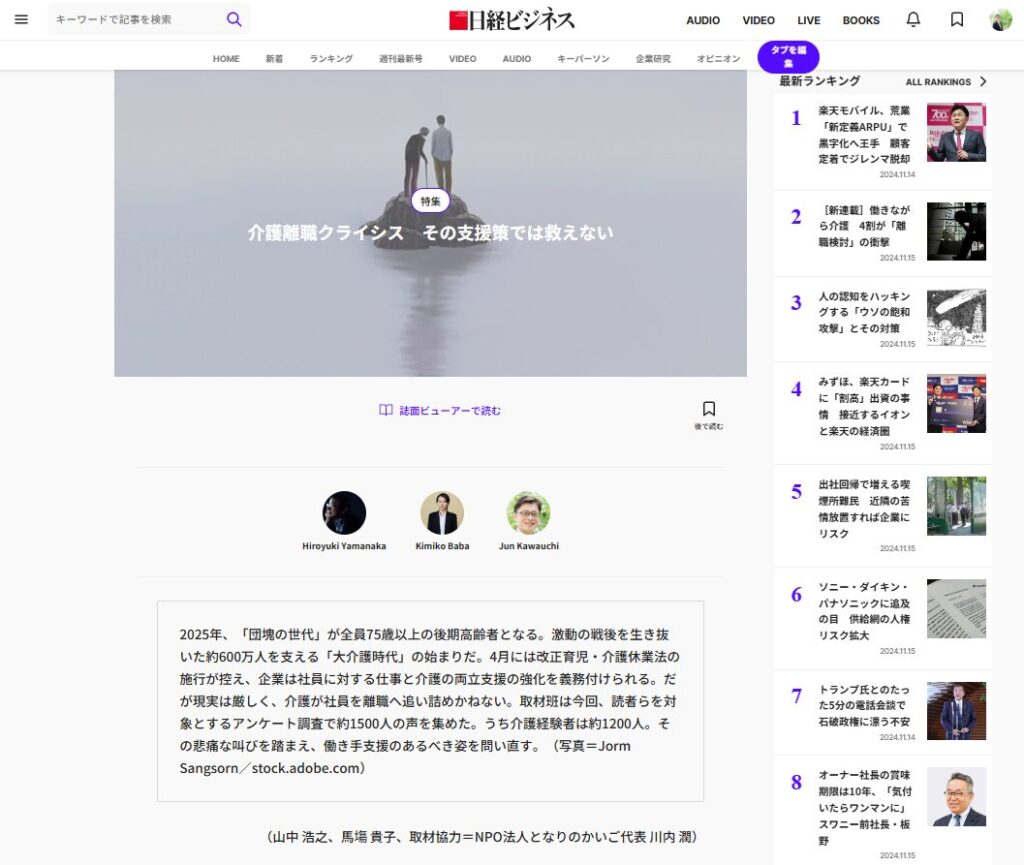This screenshot has width=1024, height=865.
Task: Click the header bookmark icon
Action: pyautogui.click(x=957, y=20)
